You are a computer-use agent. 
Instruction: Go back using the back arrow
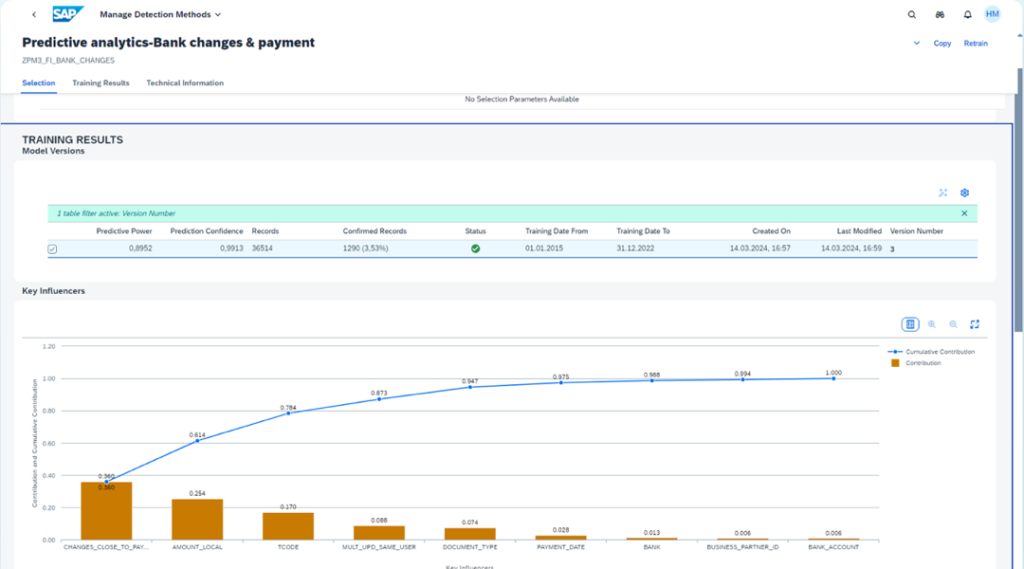pos(34,14)
